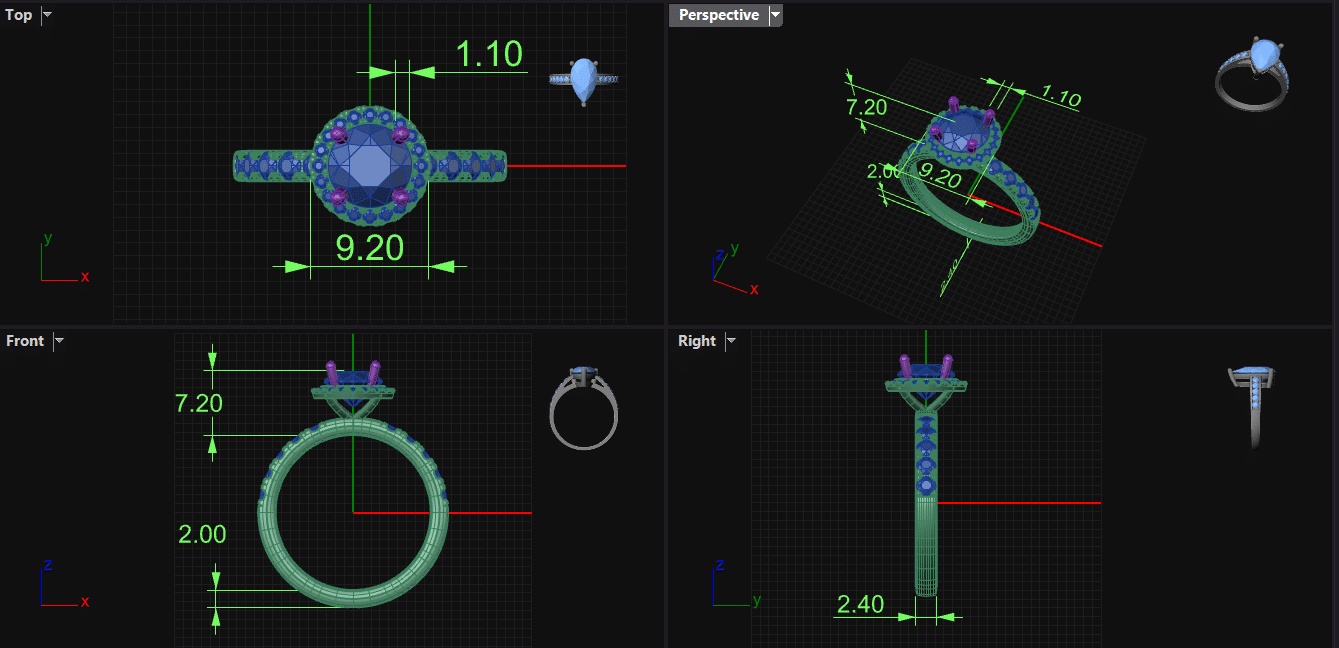Click the Front viewport title label

(25, 341)
